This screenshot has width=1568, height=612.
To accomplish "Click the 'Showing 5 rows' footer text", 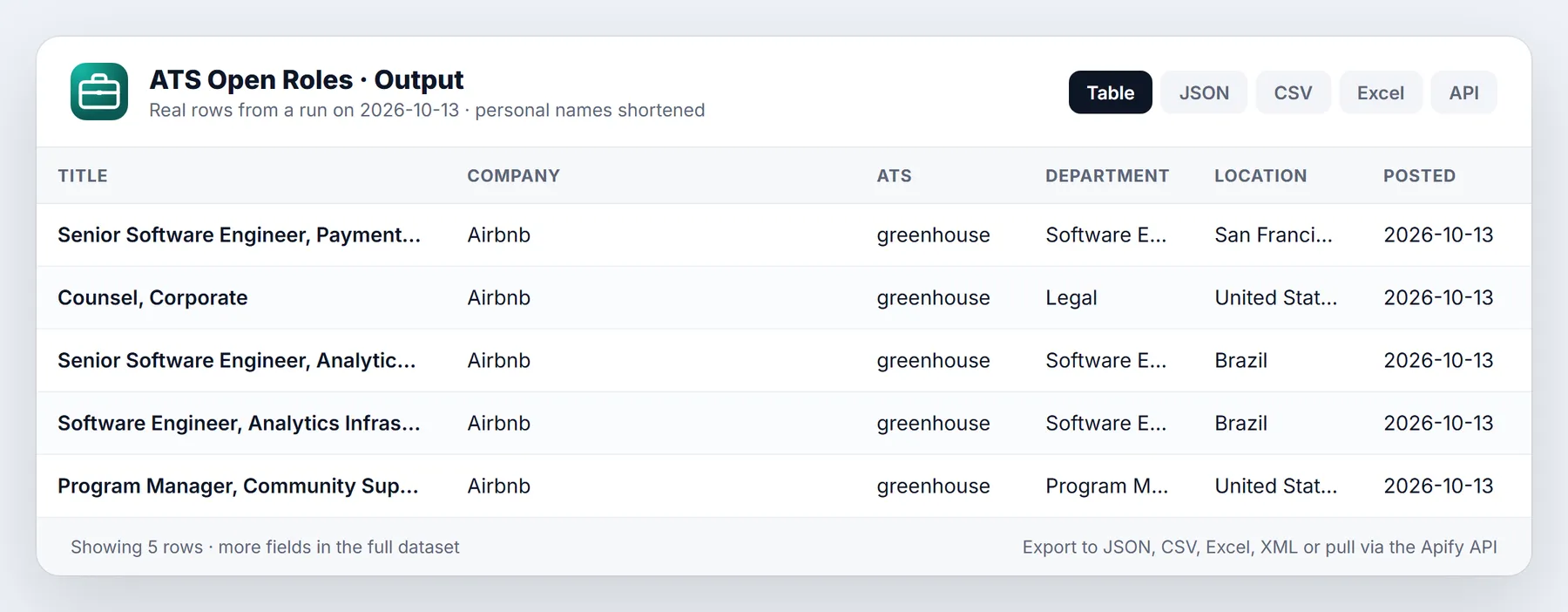I will click(x=265, y=547).
